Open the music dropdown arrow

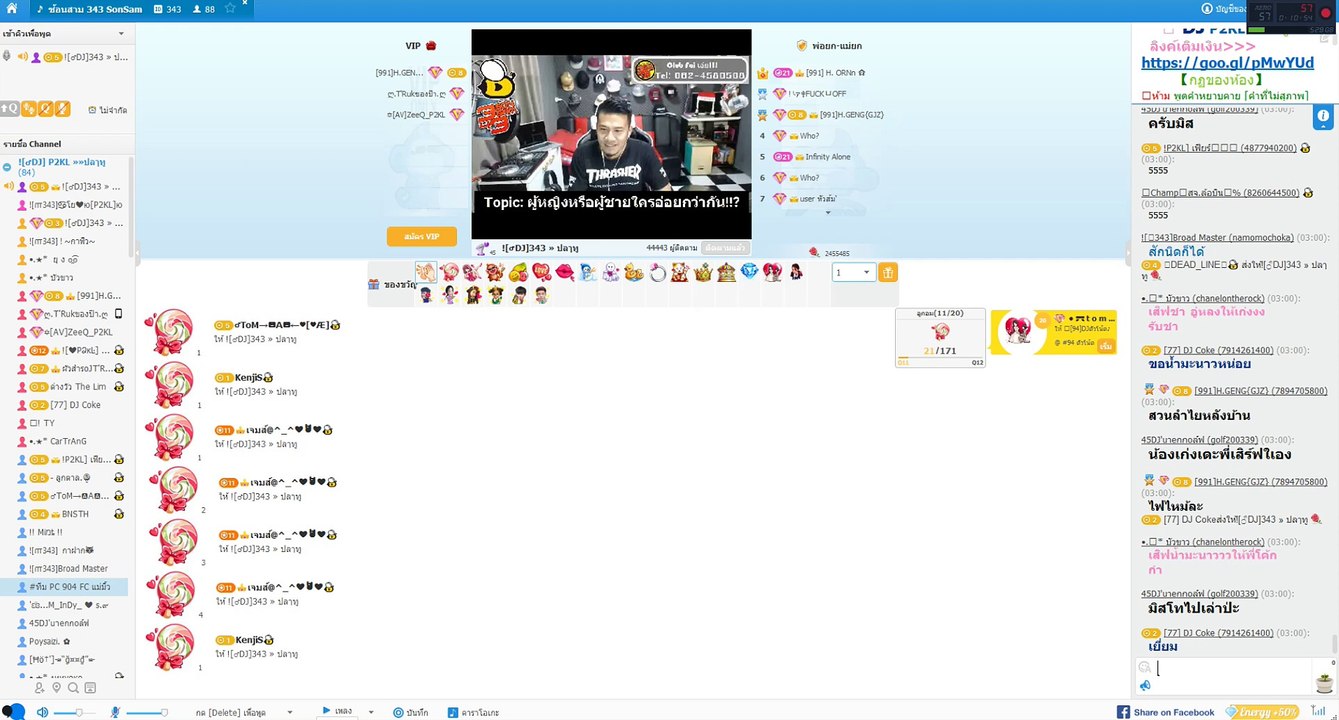371,712
